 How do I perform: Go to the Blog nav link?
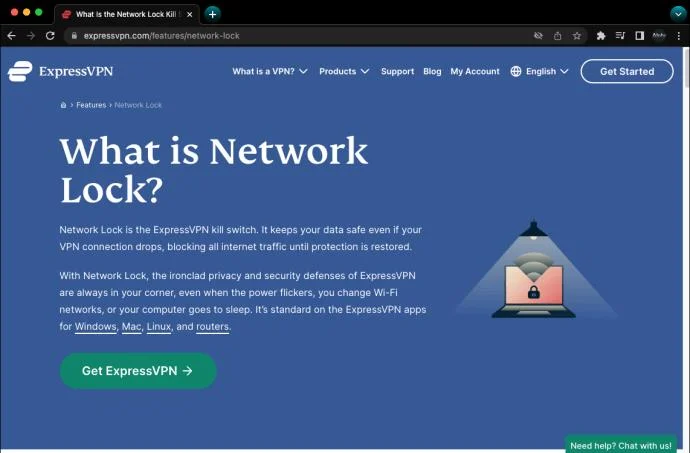tap(432, 71)
